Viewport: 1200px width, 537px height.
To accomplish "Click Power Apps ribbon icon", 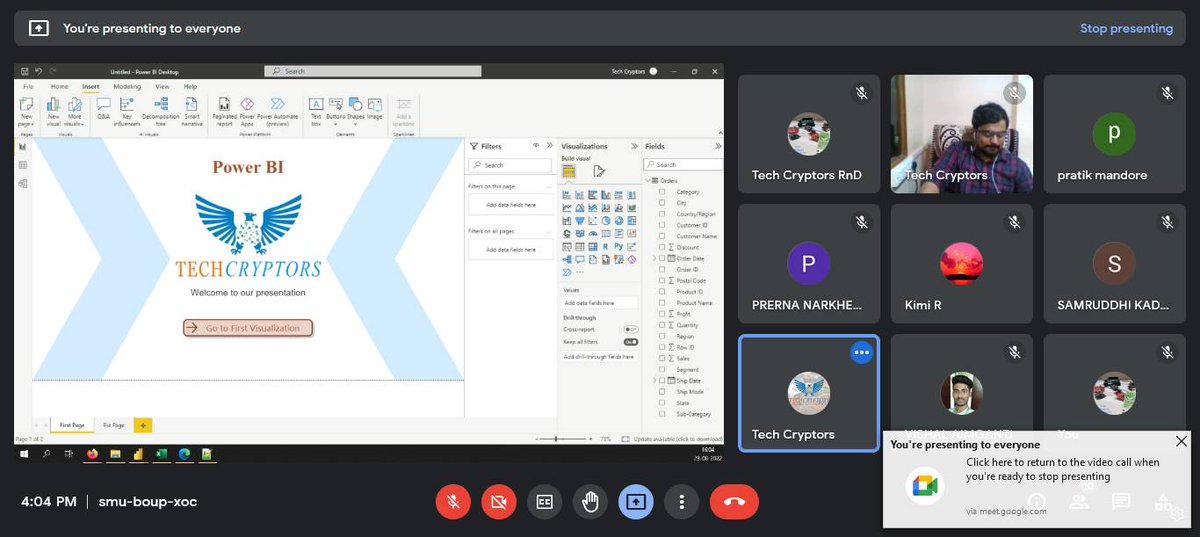I will 247,111.
